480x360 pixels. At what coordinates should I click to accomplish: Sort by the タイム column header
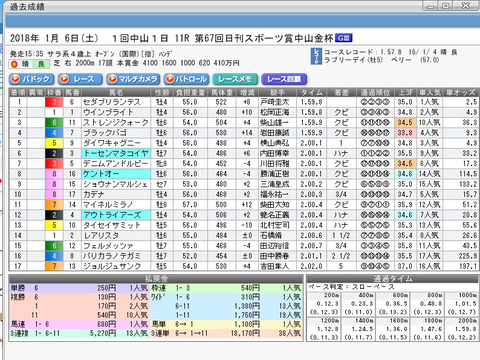tap(312, 92)
